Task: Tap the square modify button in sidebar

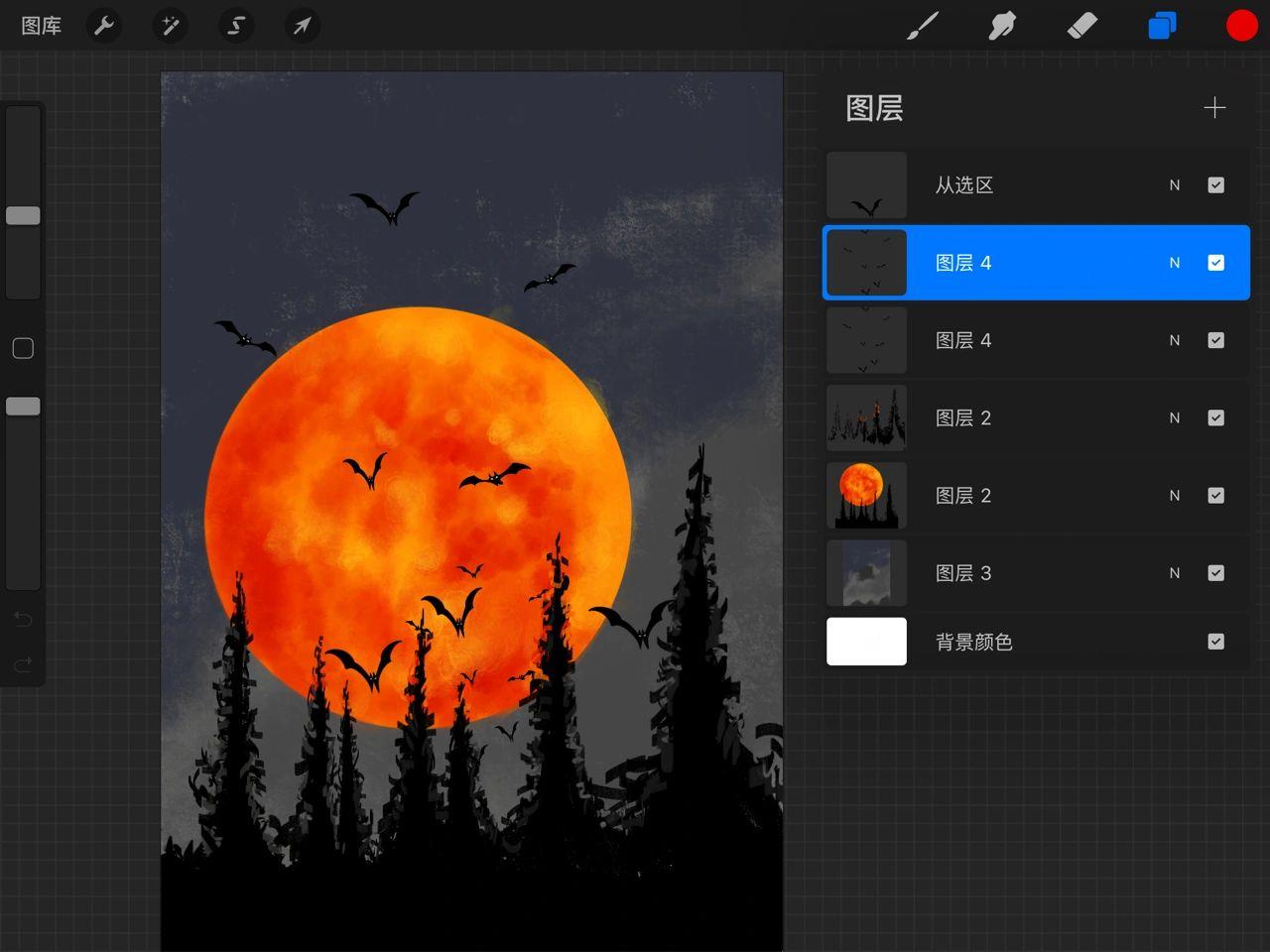Action: click(x=23, y=348)
